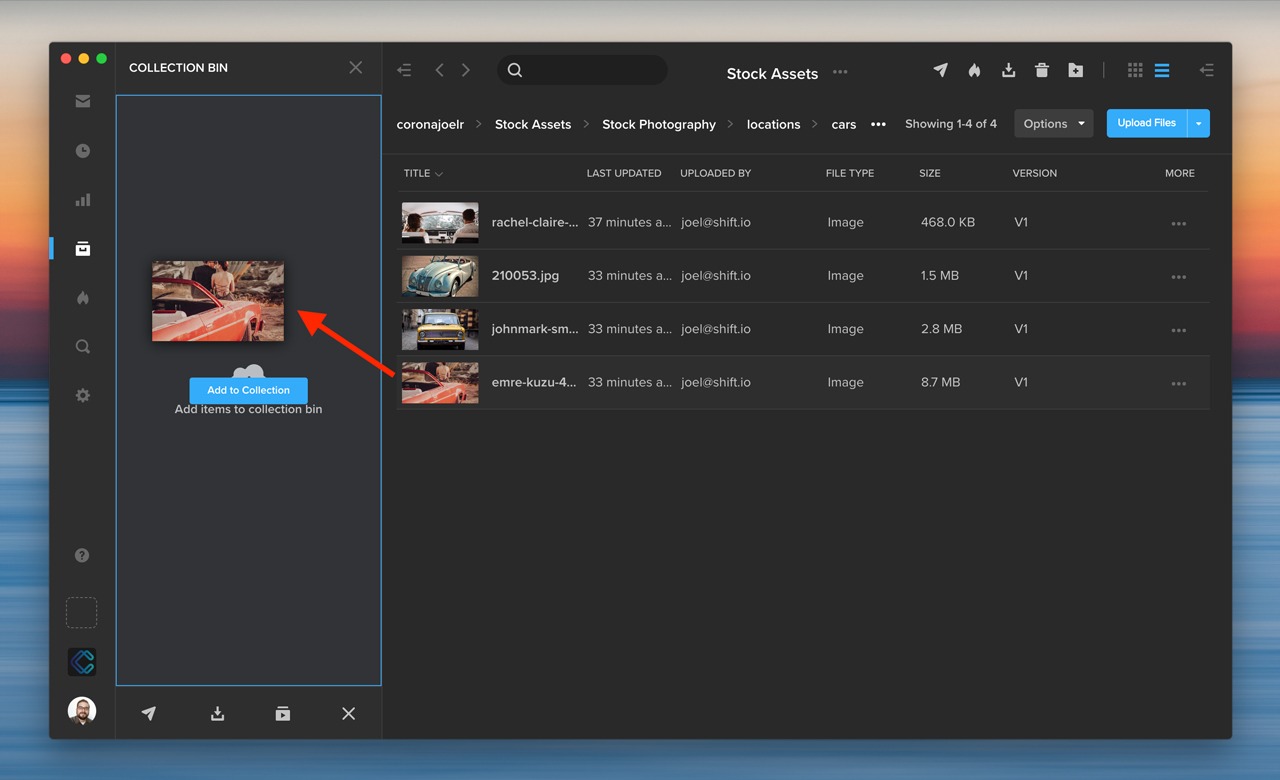Click the search input field

pos(590,70)
